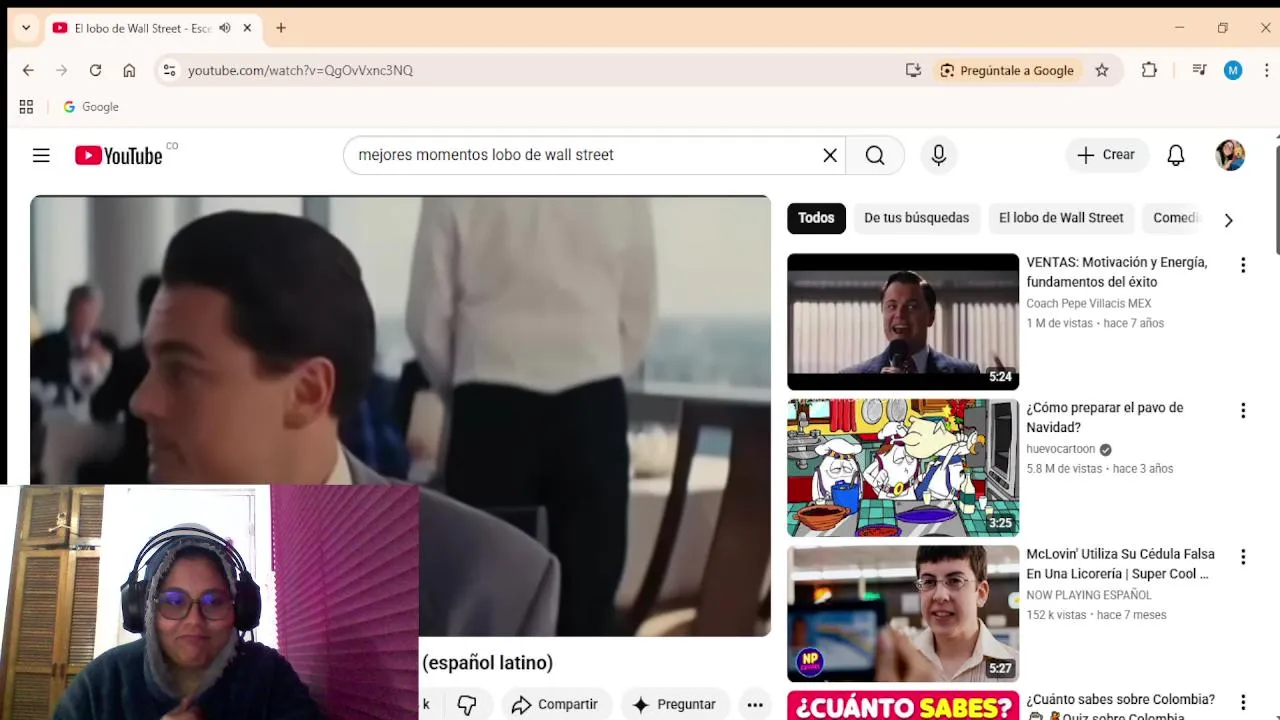
Task: Bookmark this page with the star
Action: (1102, 70)
